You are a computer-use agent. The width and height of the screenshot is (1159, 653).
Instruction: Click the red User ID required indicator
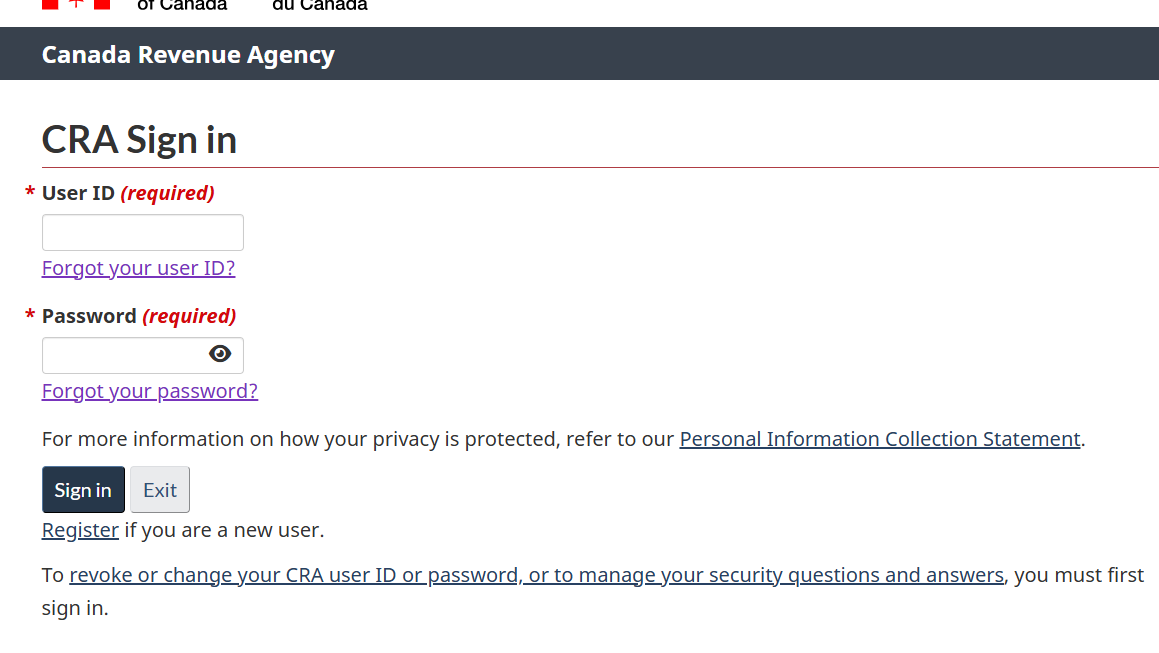pyautogui.click(x=167, y=192)
